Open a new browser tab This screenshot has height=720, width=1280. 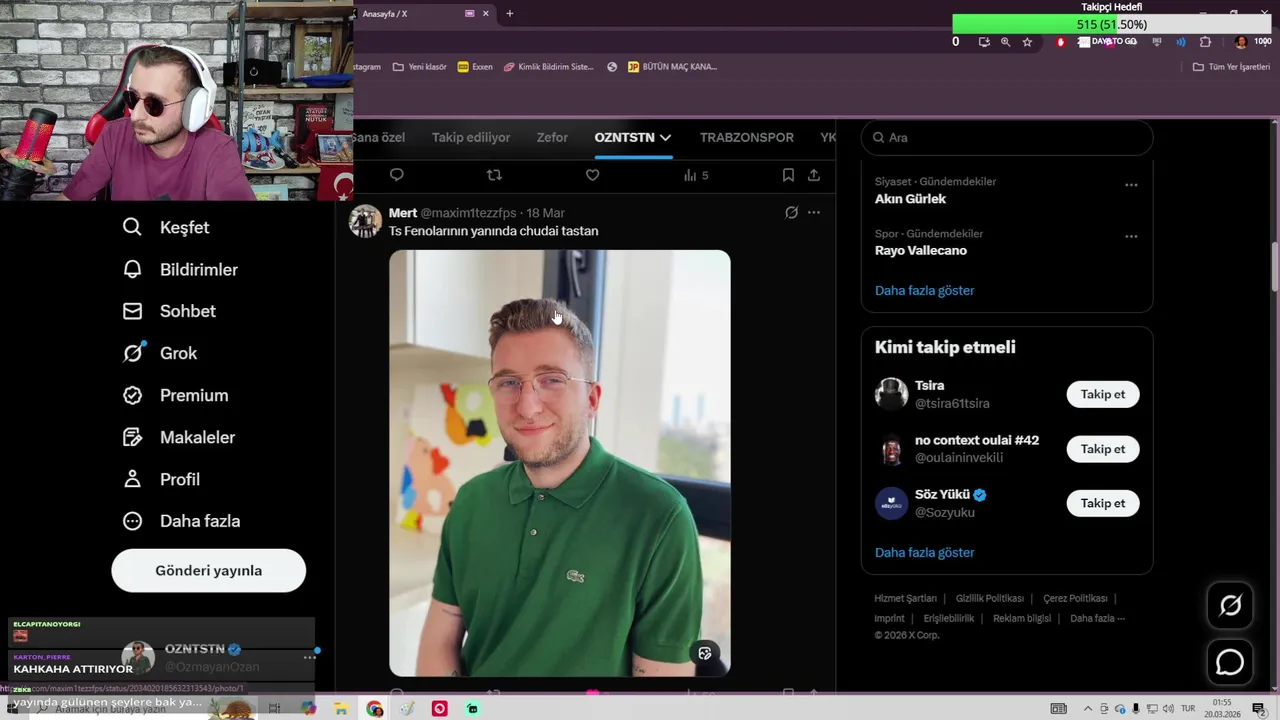pyautogui.click(x=510, y=13)
